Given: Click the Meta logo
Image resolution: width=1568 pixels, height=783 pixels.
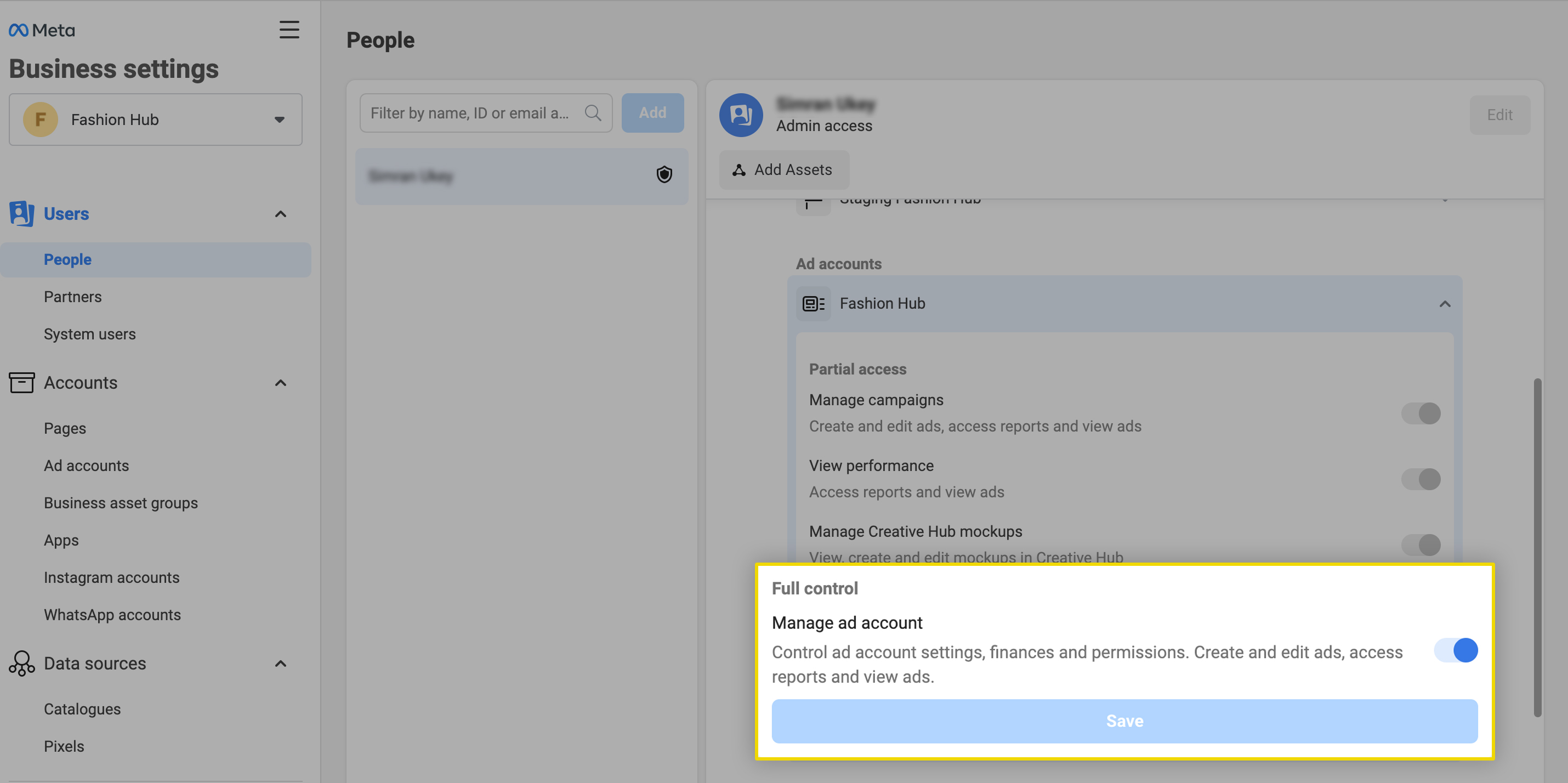Looking at the screenshot, I should (x=41, y=30).
